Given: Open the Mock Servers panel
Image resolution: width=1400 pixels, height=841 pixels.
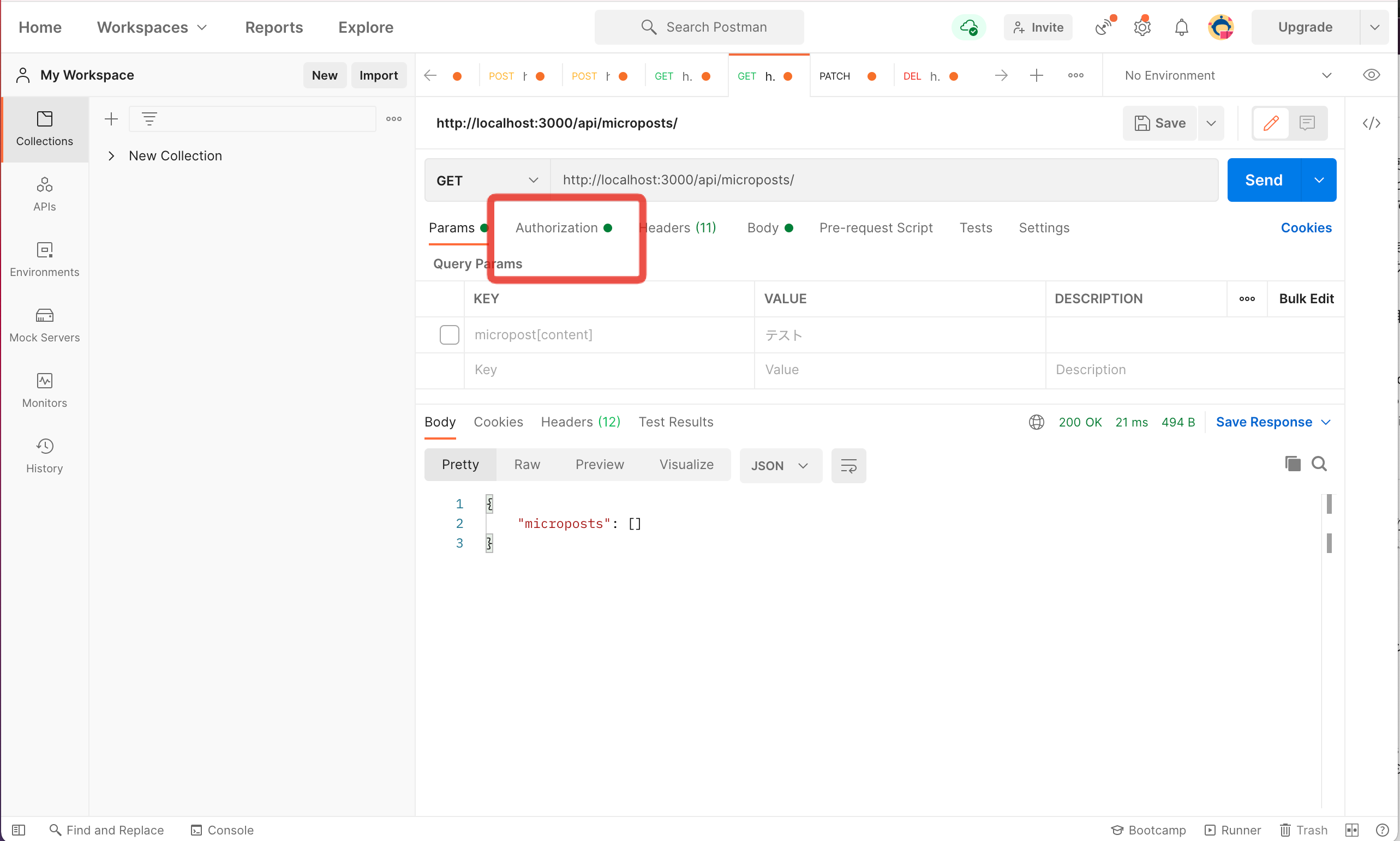Looking at the screenshot, I should pyautogui.click(x=44, y=325).
